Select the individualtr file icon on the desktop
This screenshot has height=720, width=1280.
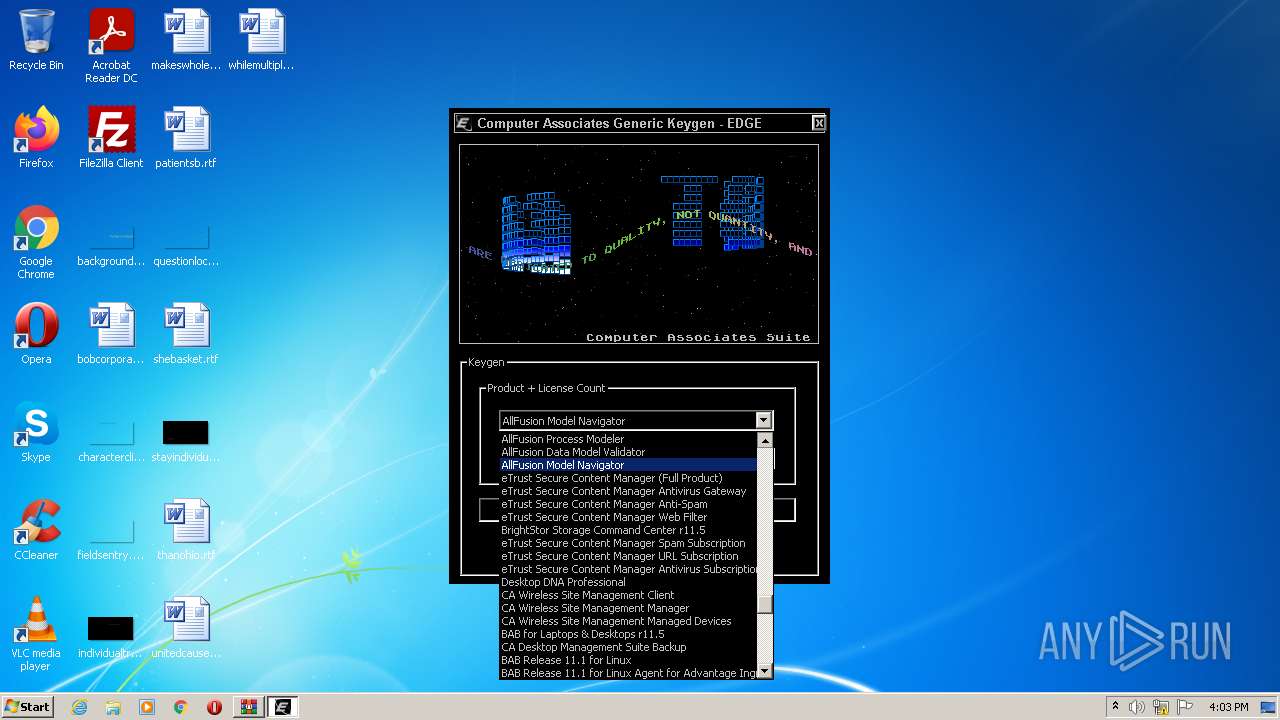[111, 638]
